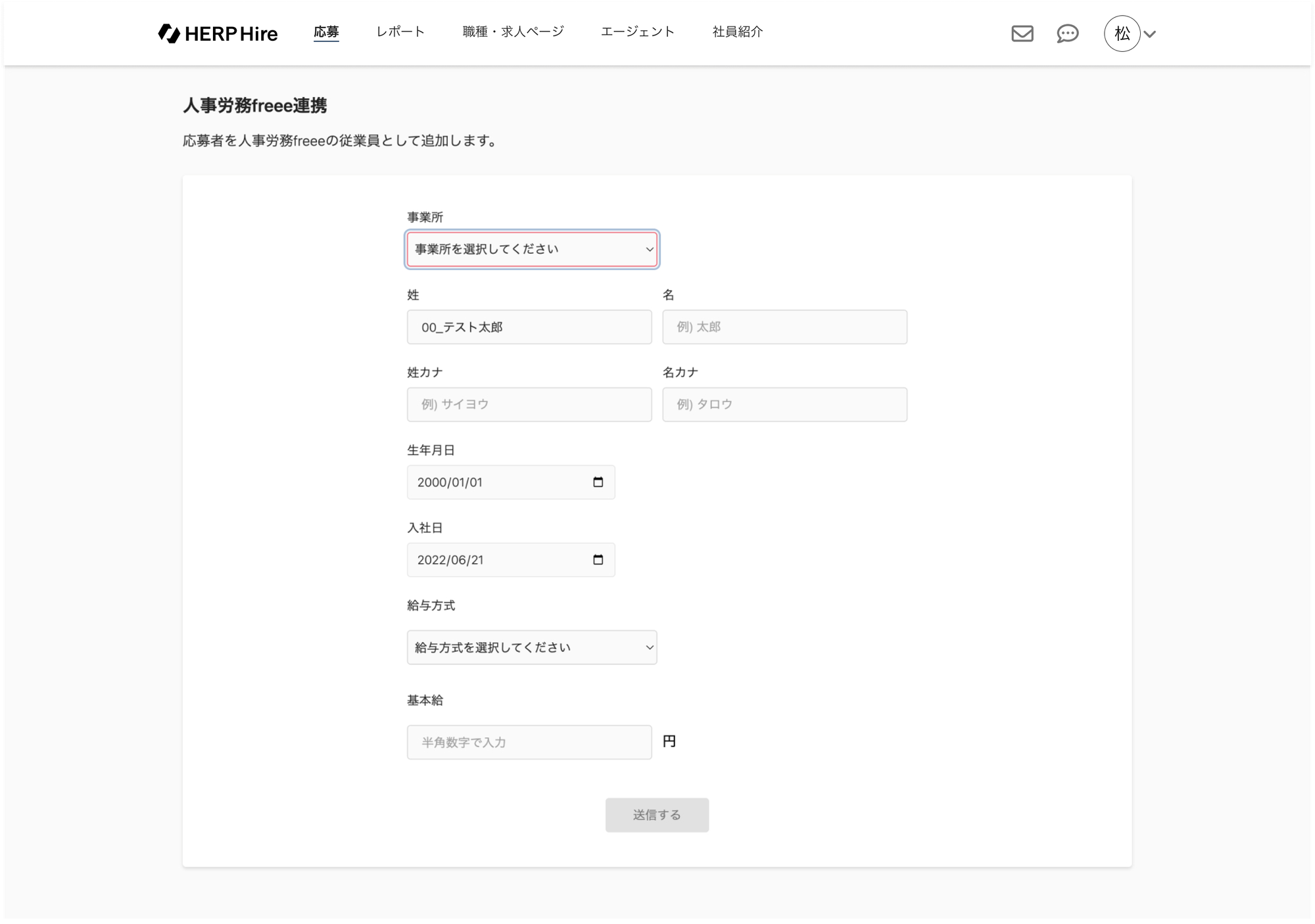The width and height of the screenshot is (1315, 924).
Task: Open the レポート menu item
Action: 400,32
